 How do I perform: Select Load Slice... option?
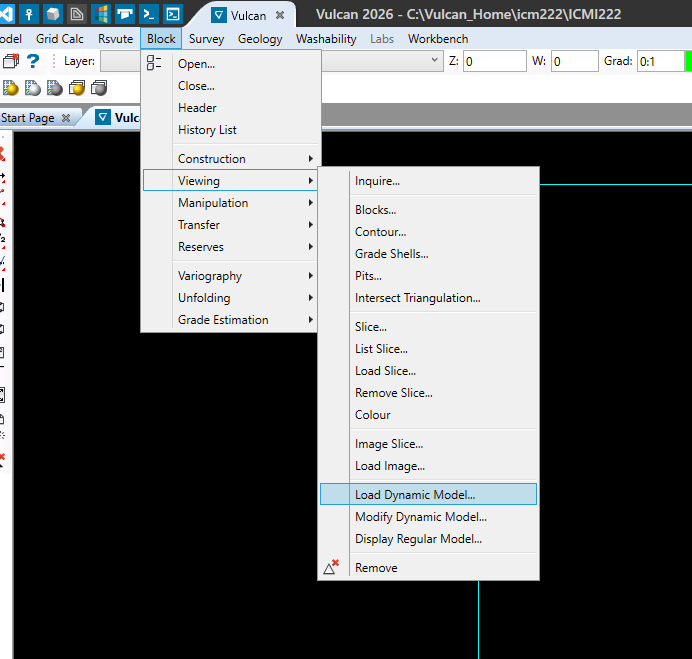tap(428, 371)
